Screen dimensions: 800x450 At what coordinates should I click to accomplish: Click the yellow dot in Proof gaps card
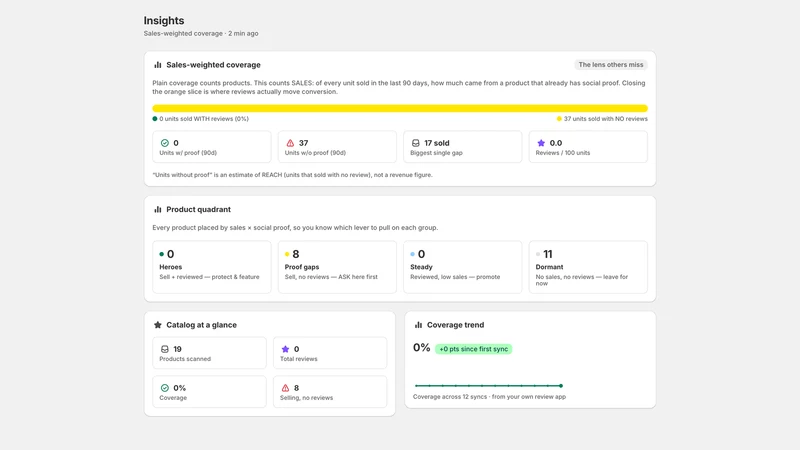[287, 254]
